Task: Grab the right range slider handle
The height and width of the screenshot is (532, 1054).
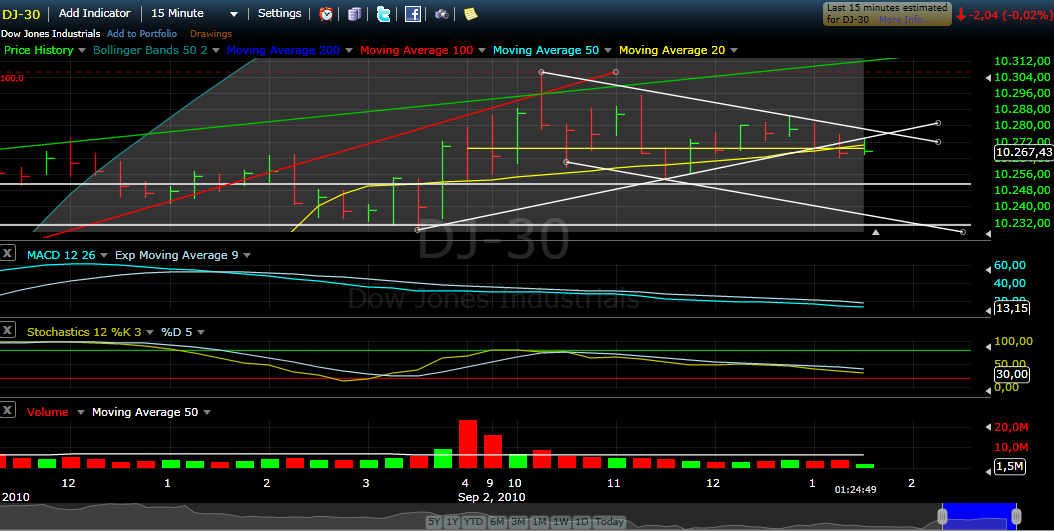Action: [x=1016, y=517]
